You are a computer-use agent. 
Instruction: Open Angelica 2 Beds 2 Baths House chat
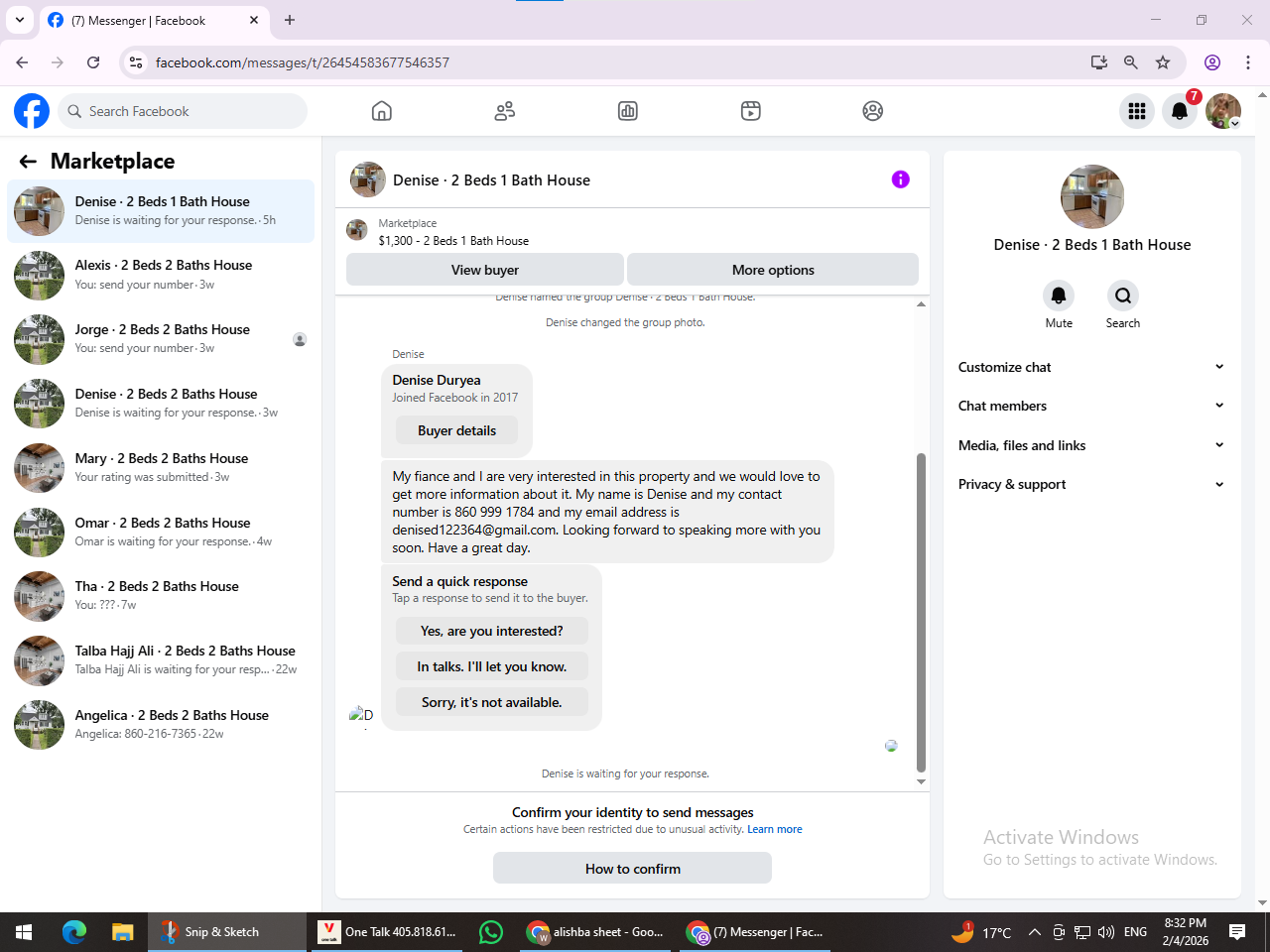coord(161,725)
